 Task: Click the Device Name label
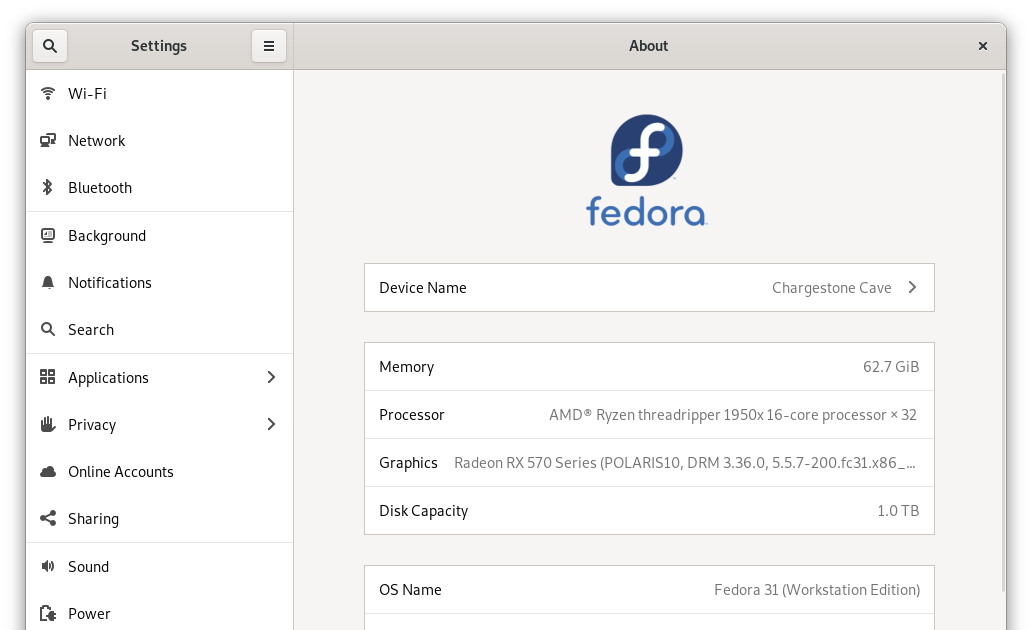click(423, 288)
